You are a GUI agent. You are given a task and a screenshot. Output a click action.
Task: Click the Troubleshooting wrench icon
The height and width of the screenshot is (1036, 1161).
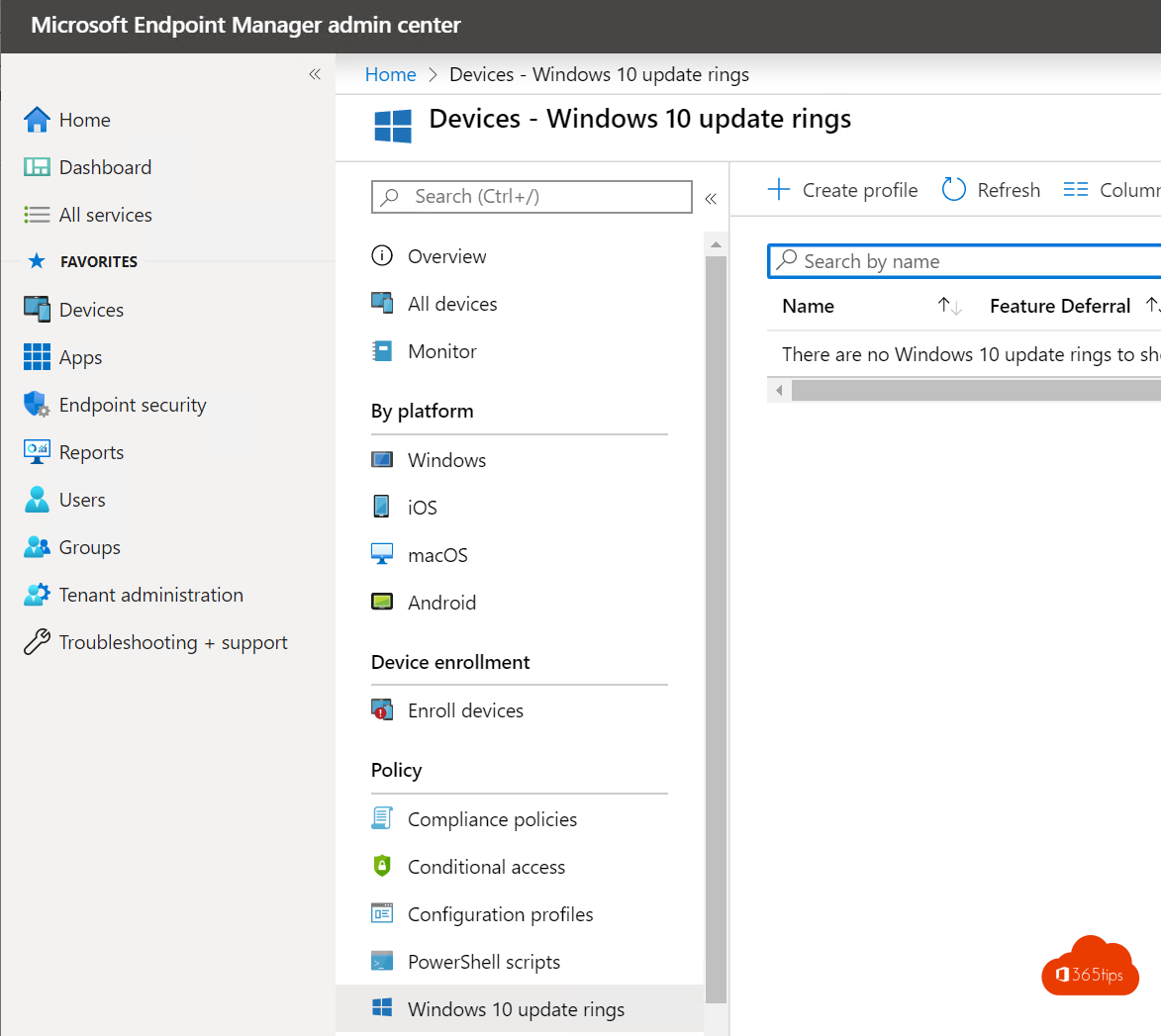(37, 641)
